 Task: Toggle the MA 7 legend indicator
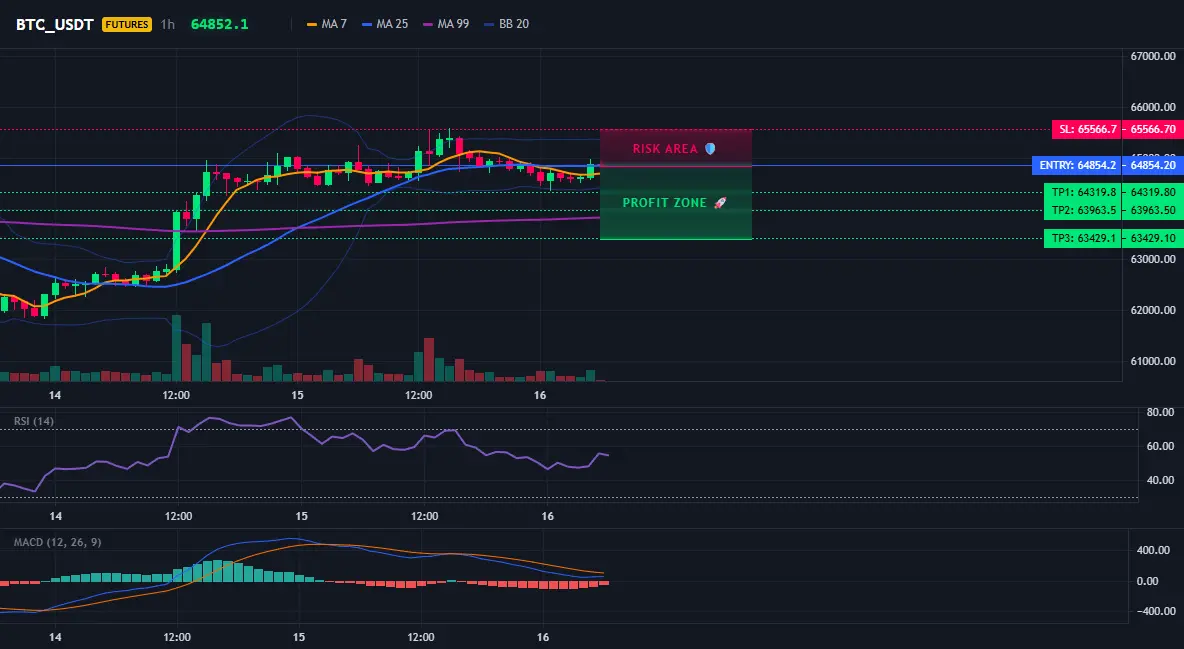(x=327, y=24)
